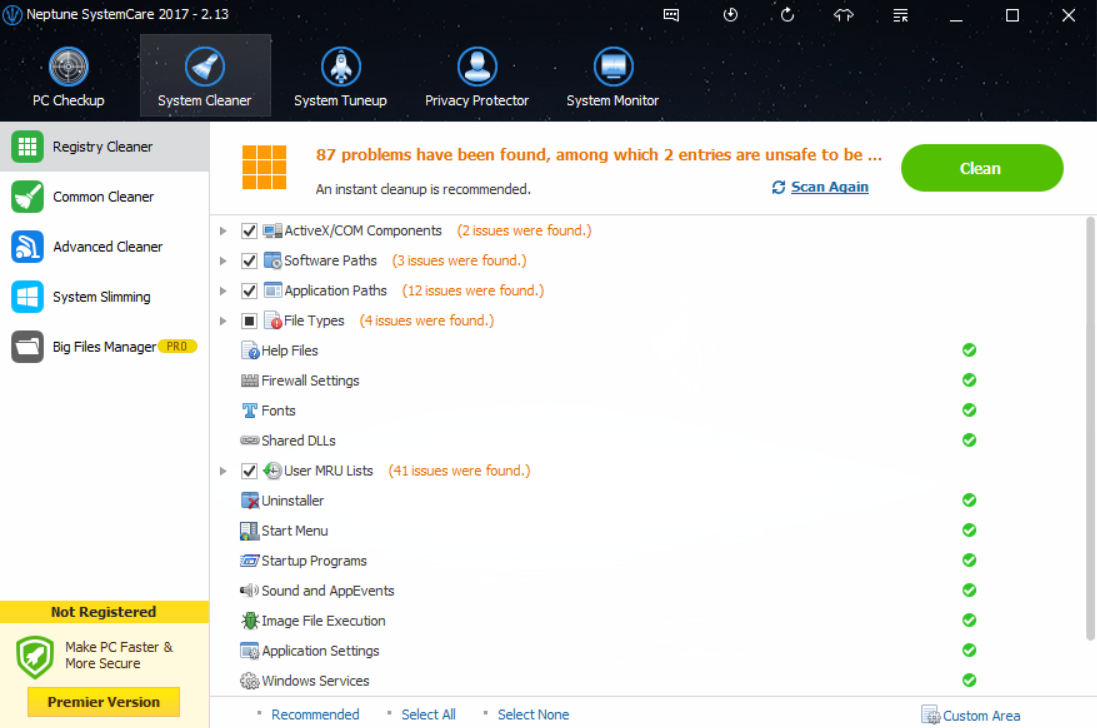Open the PC Checkup module

68,76
